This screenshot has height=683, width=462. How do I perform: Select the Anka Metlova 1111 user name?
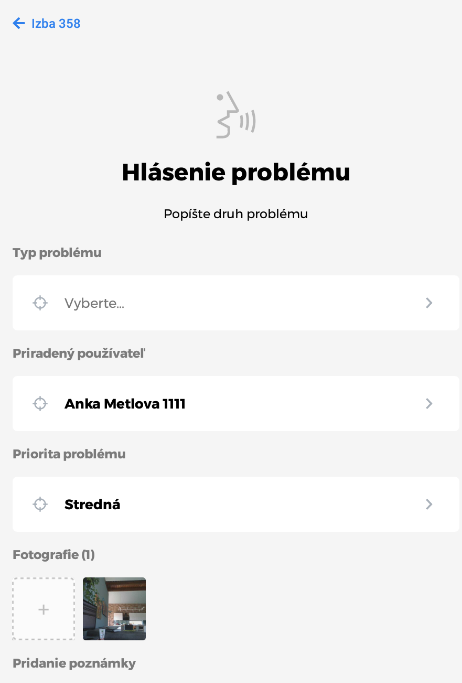(125, 404)
